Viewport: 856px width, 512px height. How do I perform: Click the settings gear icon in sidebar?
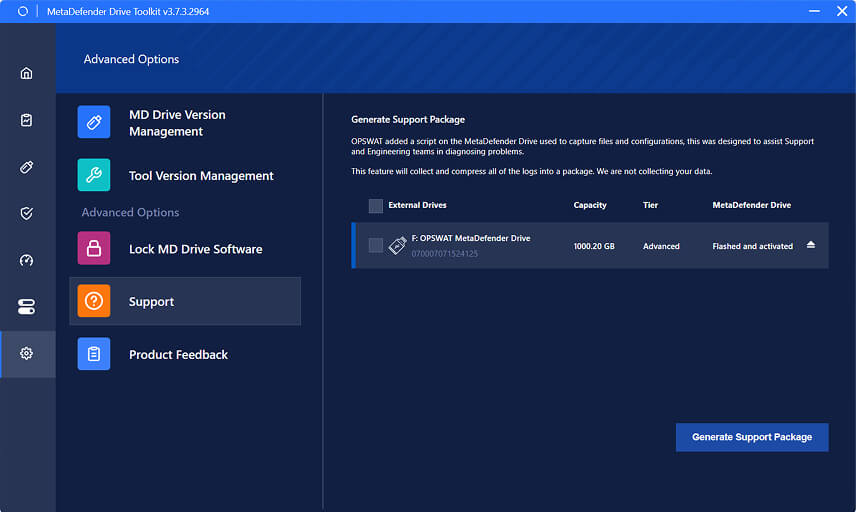coord(27,354)
